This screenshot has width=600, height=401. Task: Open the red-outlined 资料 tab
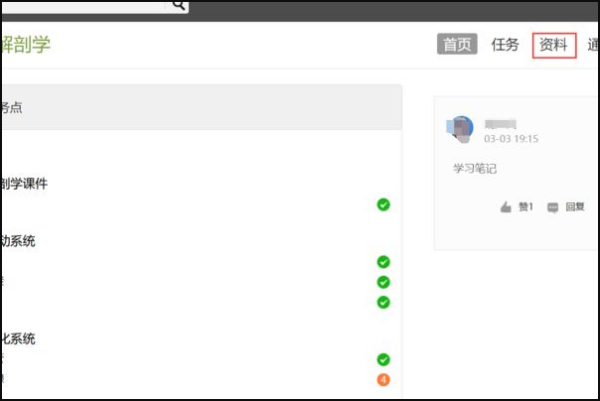coord(554,46)
